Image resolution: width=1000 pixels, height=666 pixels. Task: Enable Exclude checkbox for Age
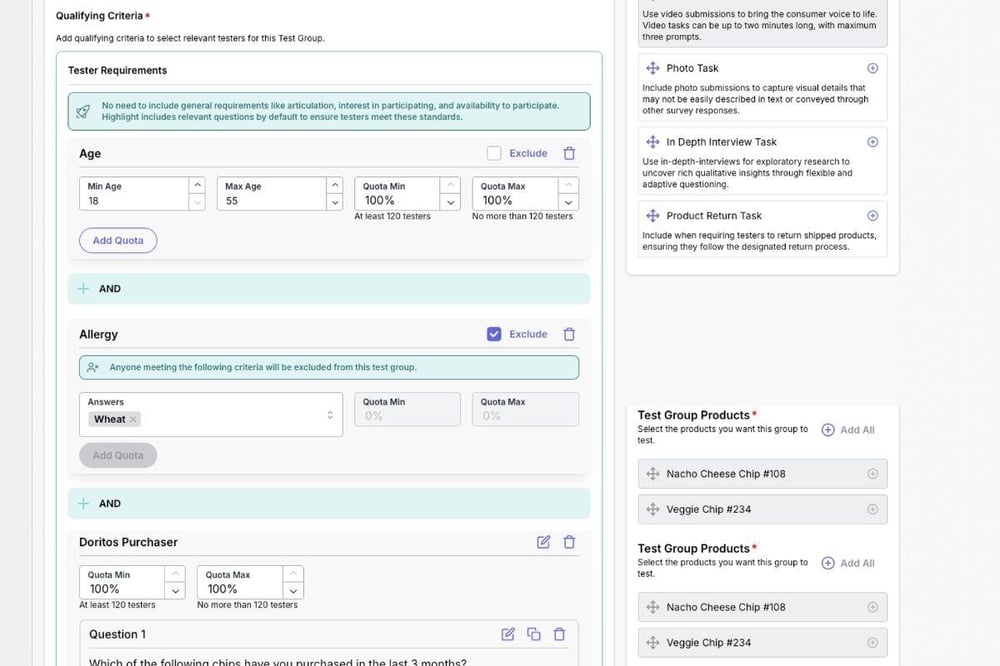(x=494, y=153)
